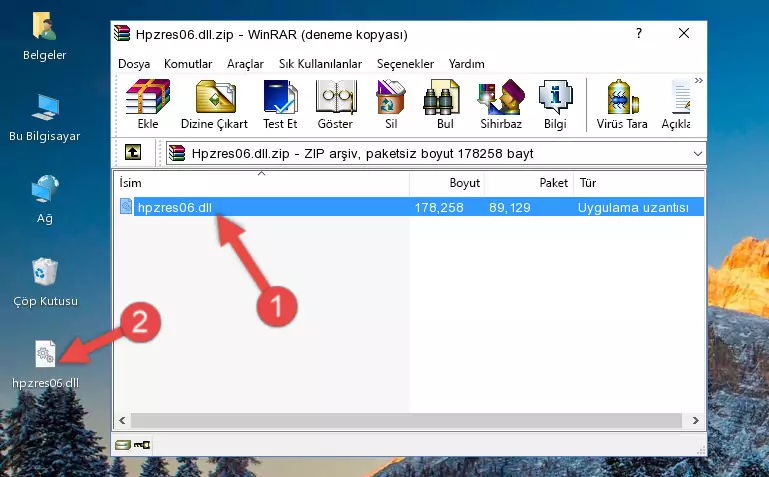Open the Seçenekler menu

pos(405,64)
